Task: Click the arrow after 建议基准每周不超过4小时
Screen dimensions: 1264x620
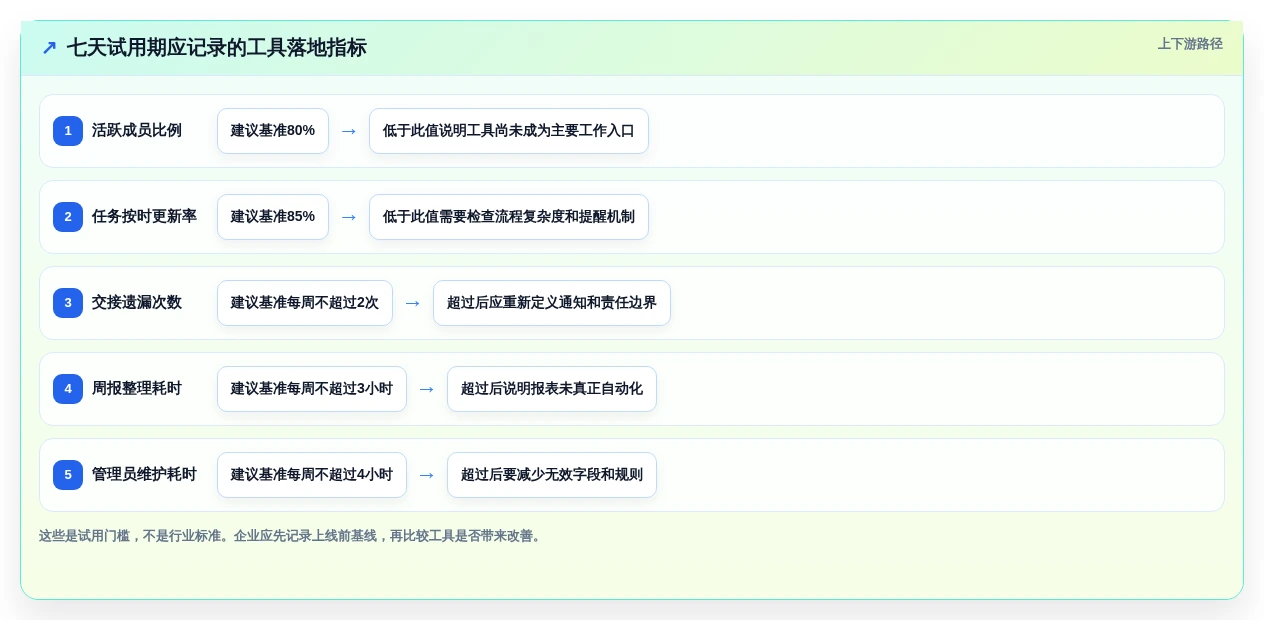Action: (427, 475)
